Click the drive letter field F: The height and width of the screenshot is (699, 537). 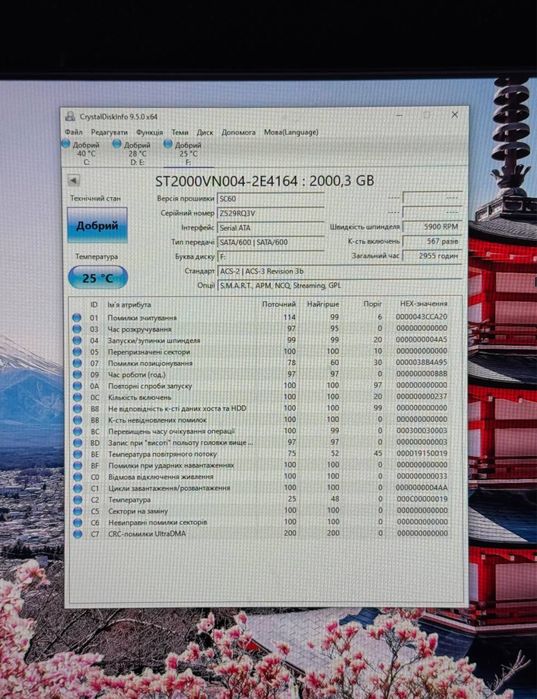click(271, 257)
